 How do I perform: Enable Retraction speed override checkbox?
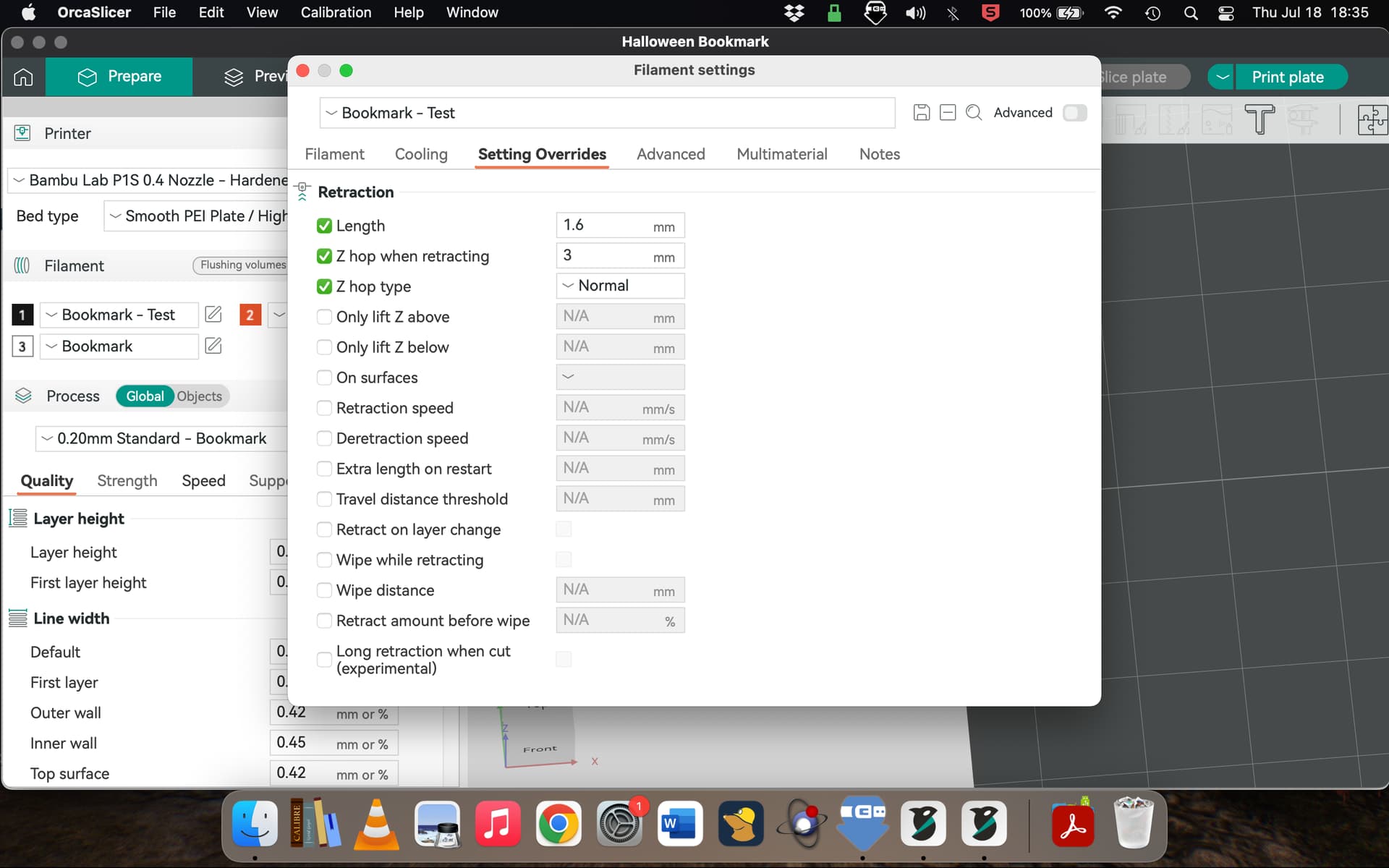[x=324, y=408]
